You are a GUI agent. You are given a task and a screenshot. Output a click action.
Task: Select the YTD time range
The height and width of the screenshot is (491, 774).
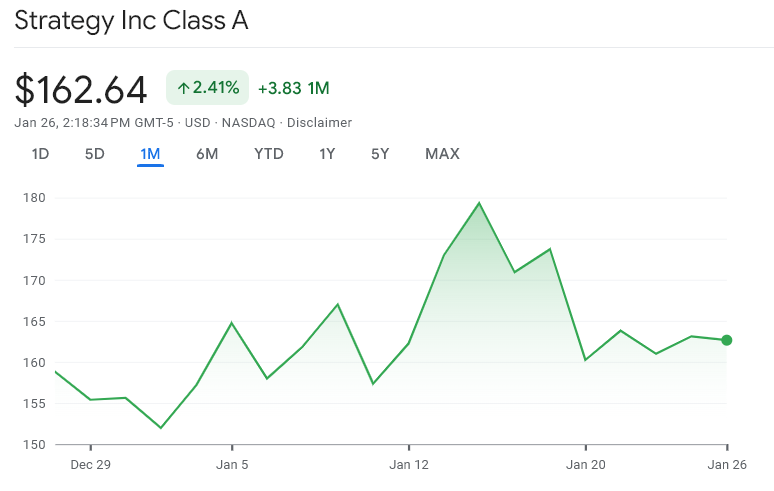point(268,154)
